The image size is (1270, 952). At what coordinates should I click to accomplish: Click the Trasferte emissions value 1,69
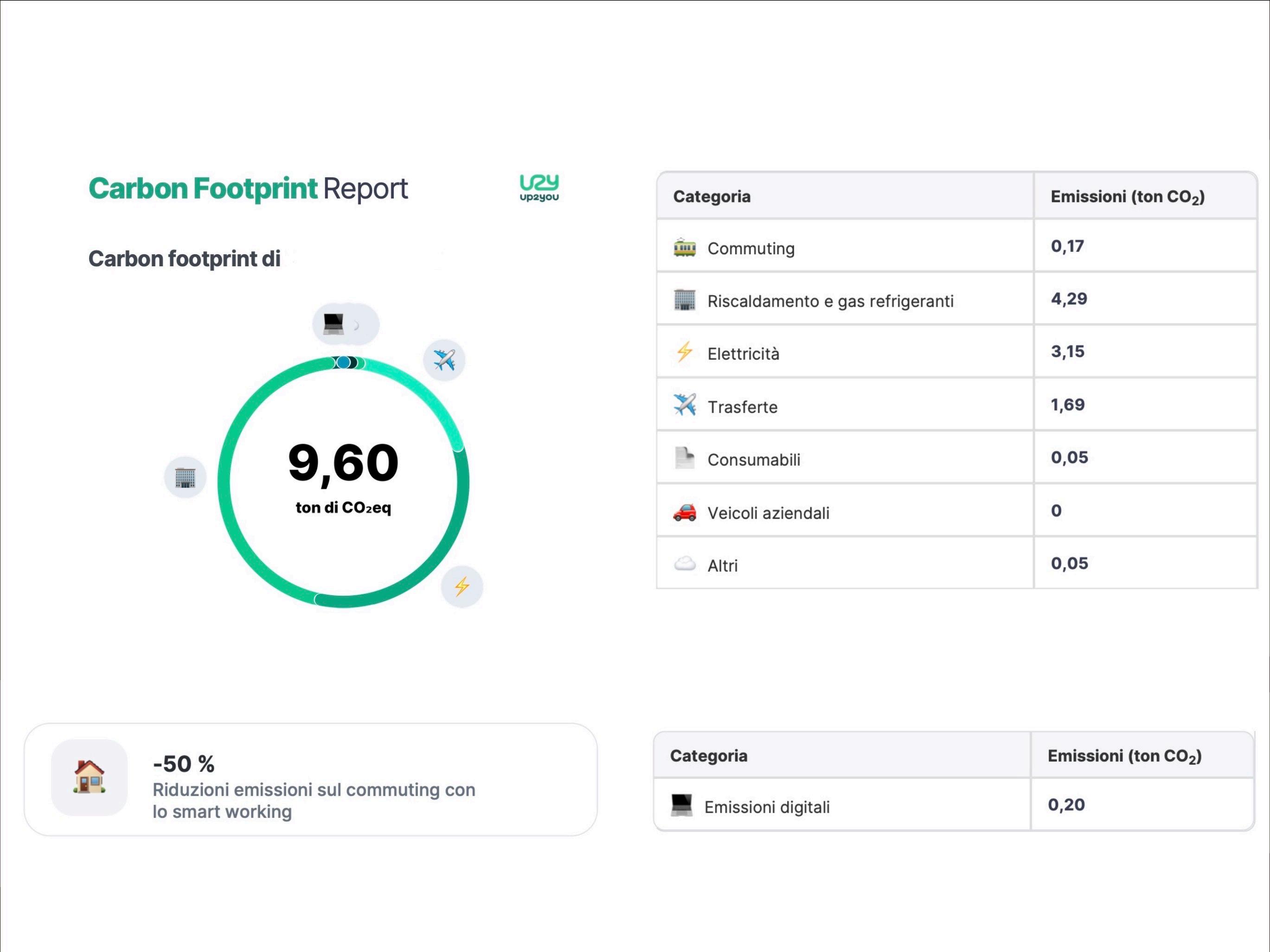coord(1067,405)
